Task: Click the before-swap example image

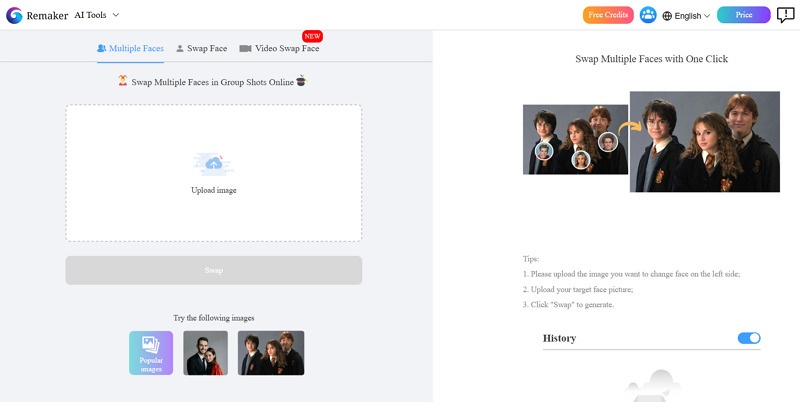Action: (x=576, y=139)
